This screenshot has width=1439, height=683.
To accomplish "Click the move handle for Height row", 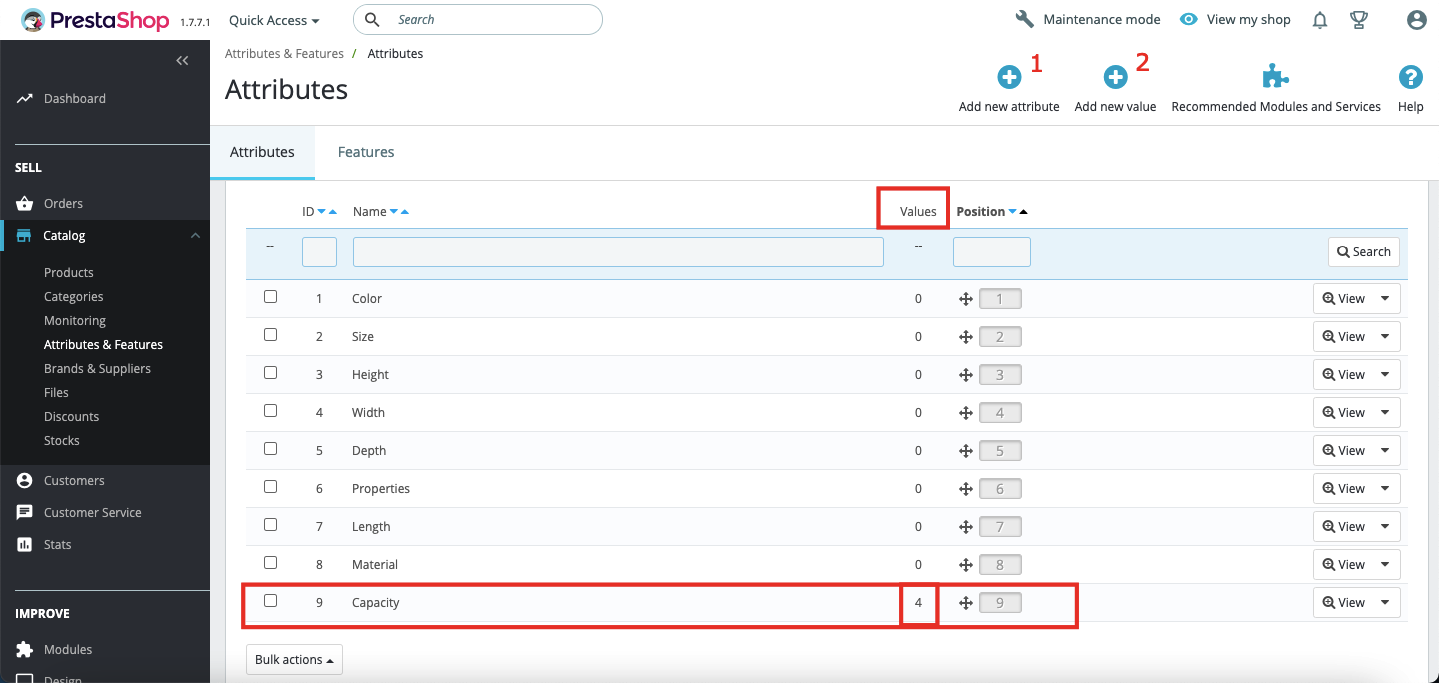I will point(966,375).
